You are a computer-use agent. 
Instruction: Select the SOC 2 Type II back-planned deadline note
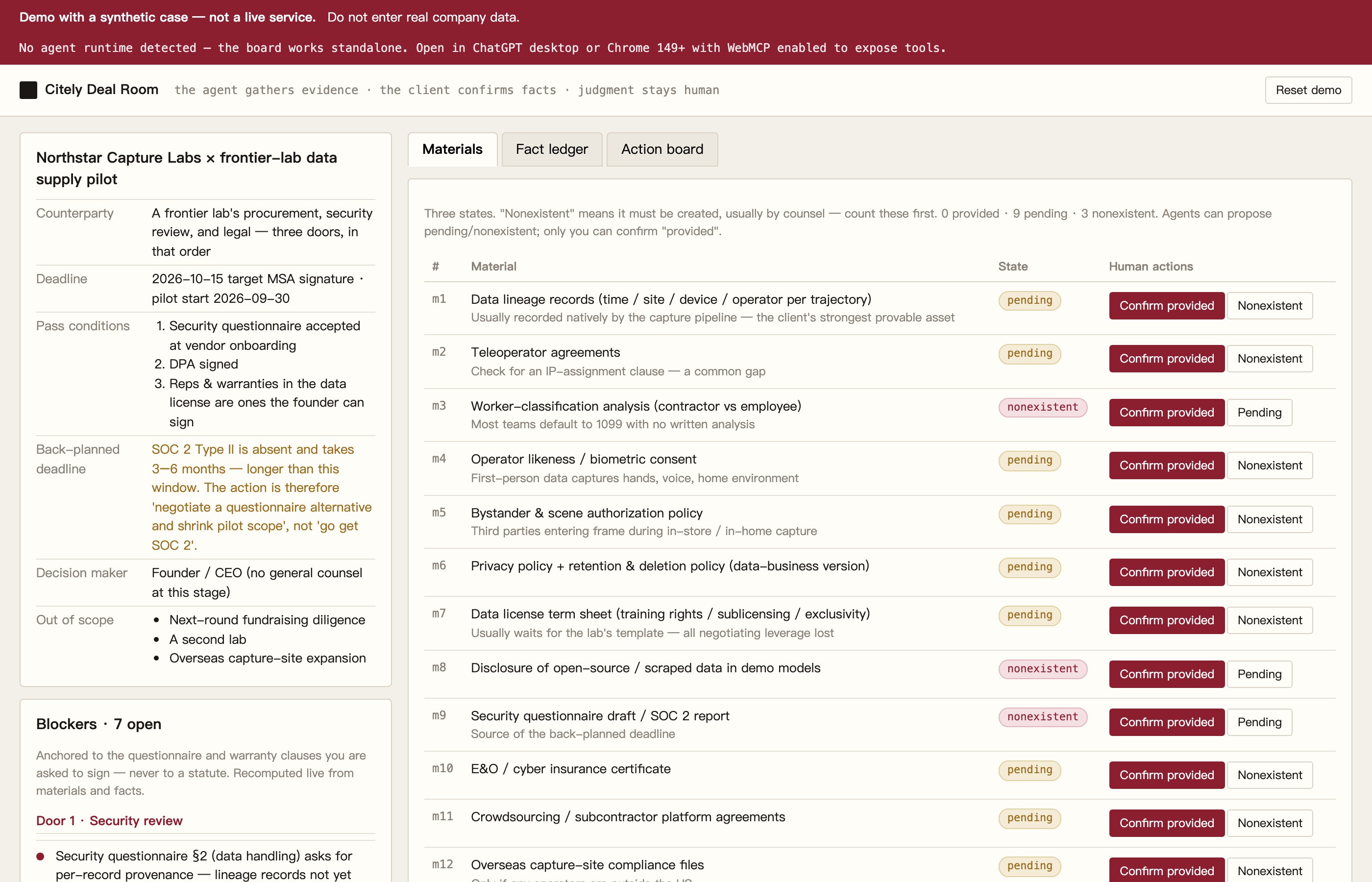click(262, 497)
